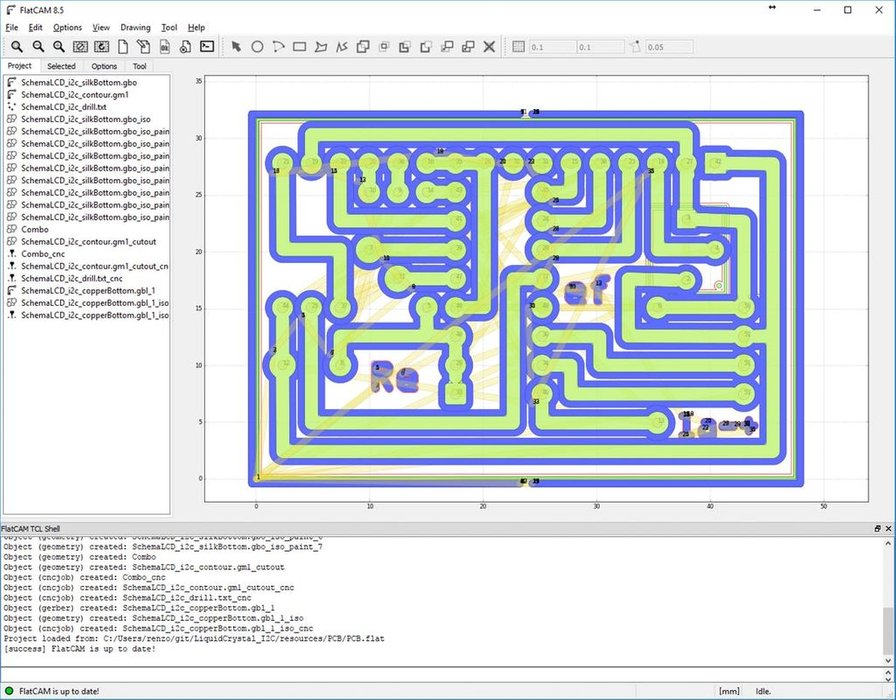Screen dimensions: 896x700
Task: Click the Delete Shape X icon
Action: point(489,47)
